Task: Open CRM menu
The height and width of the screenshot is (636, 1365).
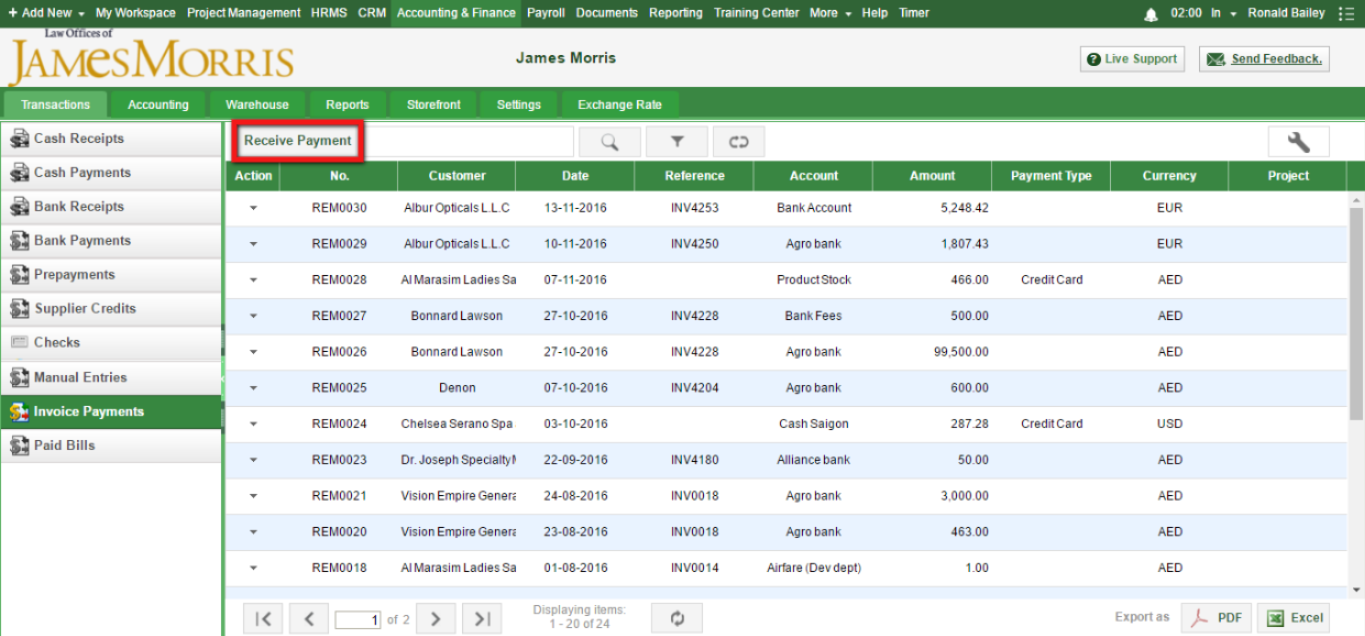Action: 372,13
